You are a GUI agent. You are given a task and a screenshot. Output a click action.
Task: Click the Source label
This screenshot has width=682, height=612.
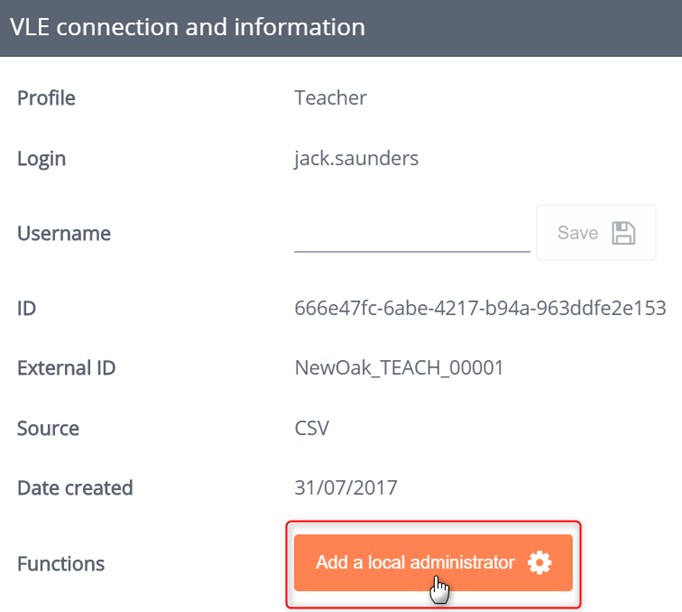(x=48, y=428)
